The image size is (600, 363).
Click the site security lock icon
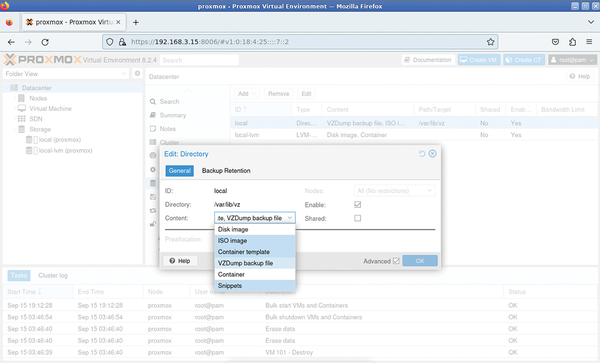[x=122, y=42]
